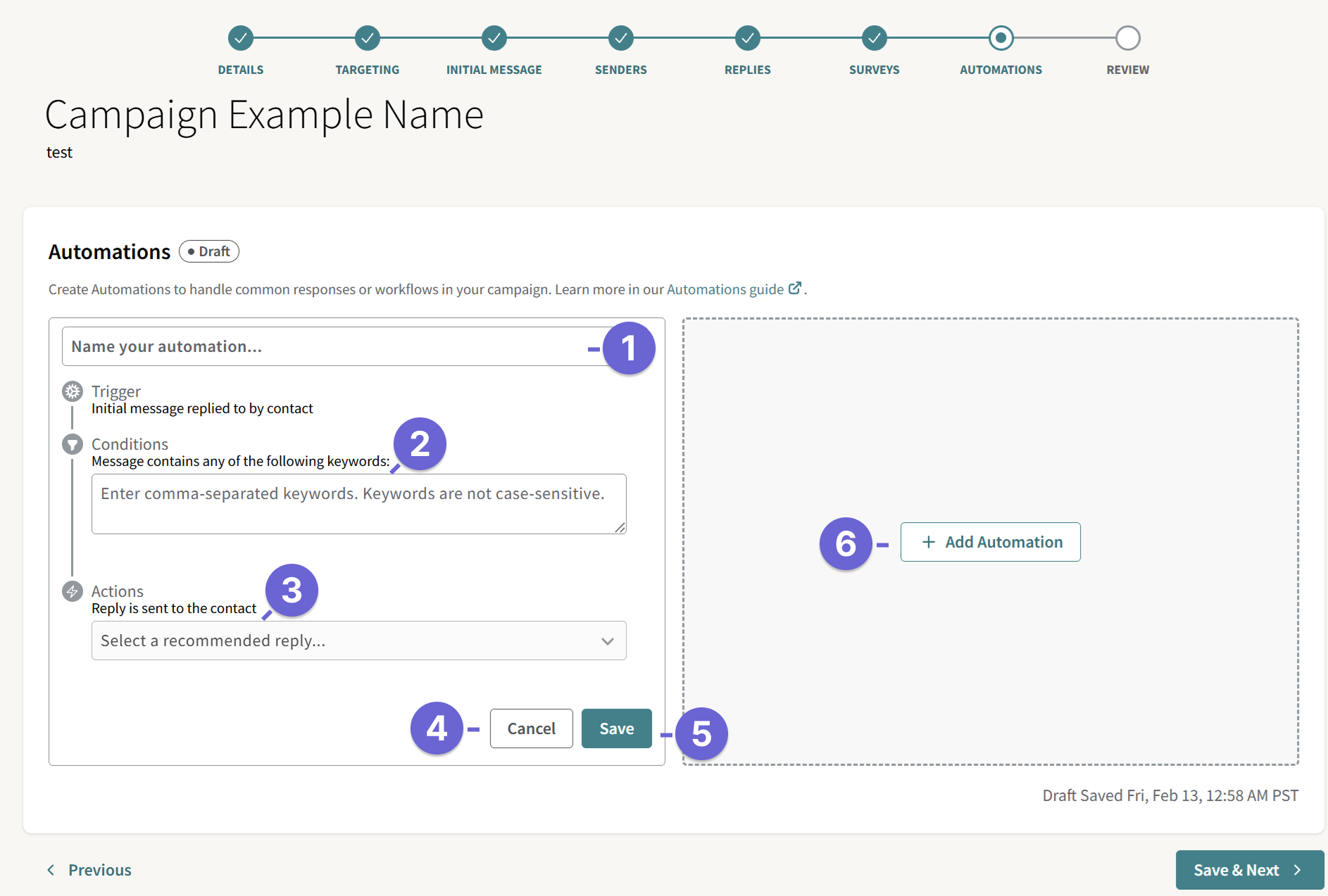Click the chevron arrow on Save & Next
This screenshot has width=1328, height=896.
tap(1298, 870)
